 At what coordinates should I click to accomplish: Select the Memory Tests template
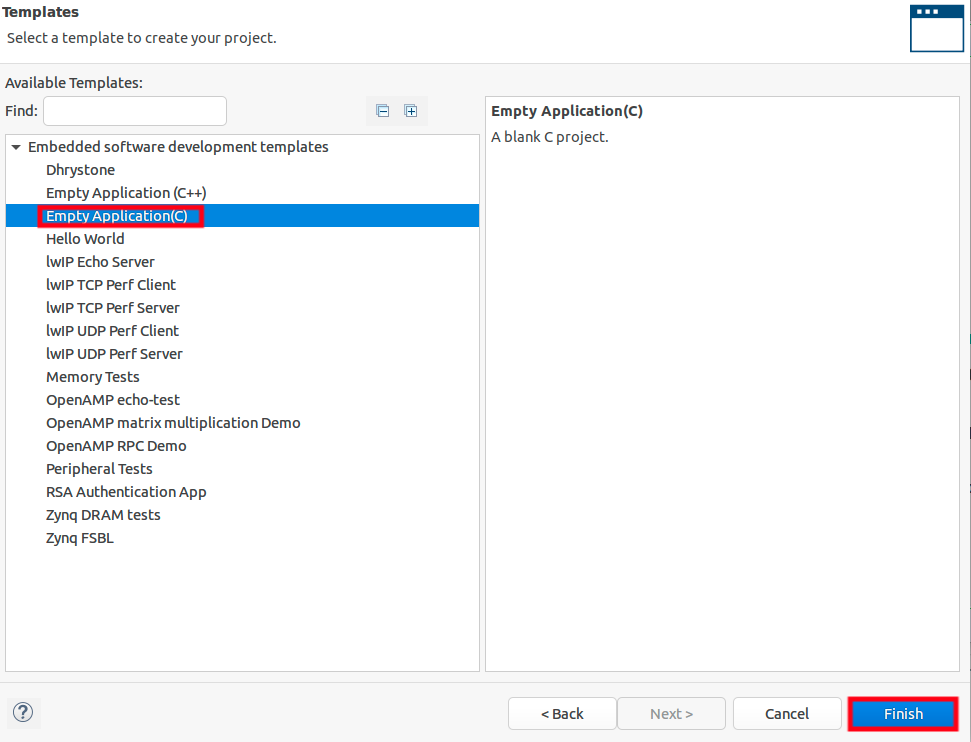(x=93, y=377)
